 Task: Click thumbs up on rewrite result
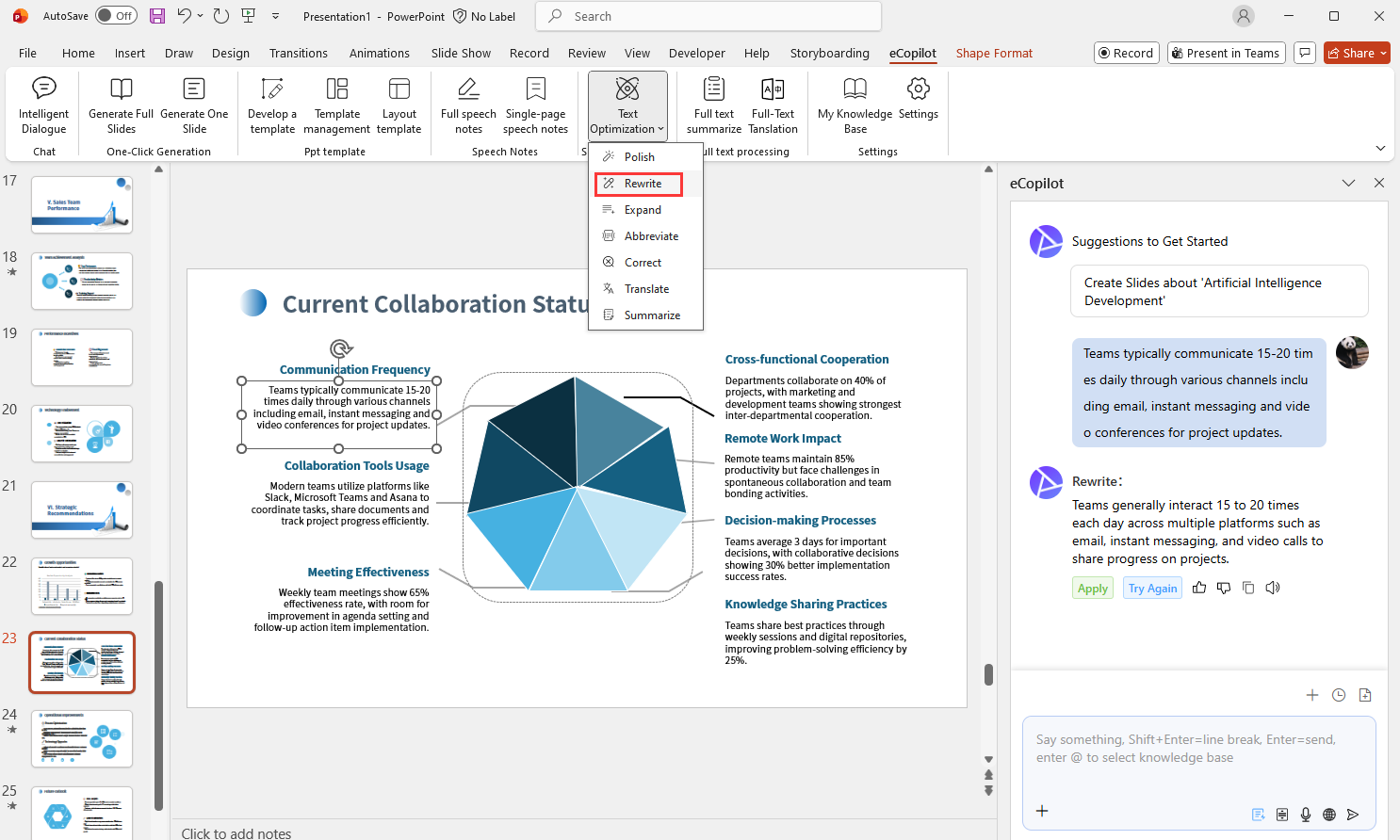pyautogui.click(x=1199, y=588)
